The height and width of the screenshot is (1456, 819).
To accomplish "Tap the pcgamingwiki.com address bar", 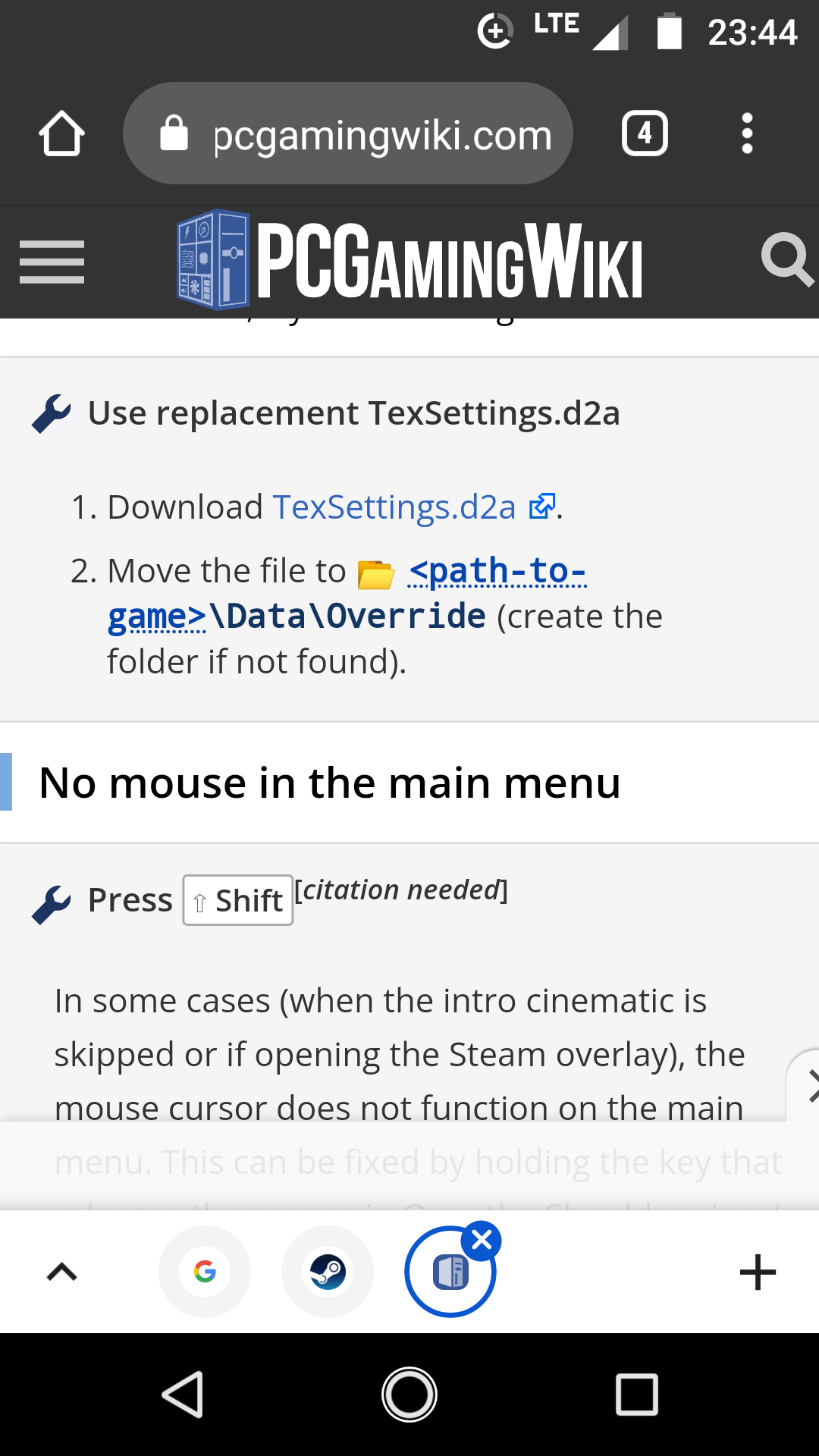I will click(347, 133).
